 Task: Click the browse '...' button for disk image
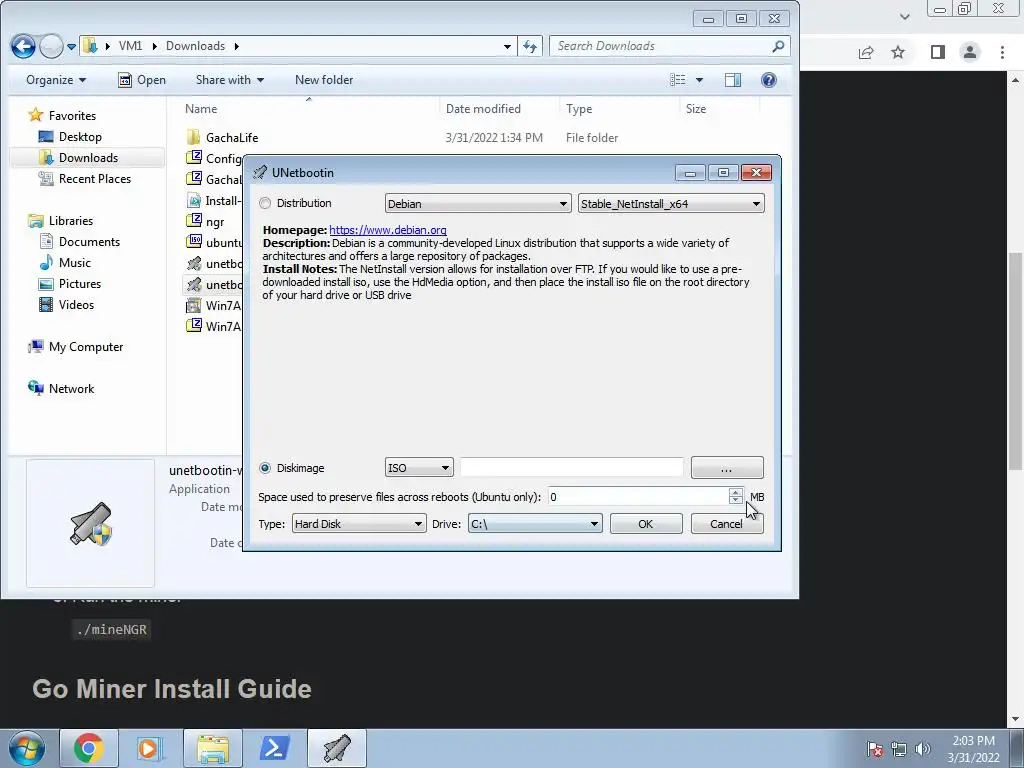[727, 468]
